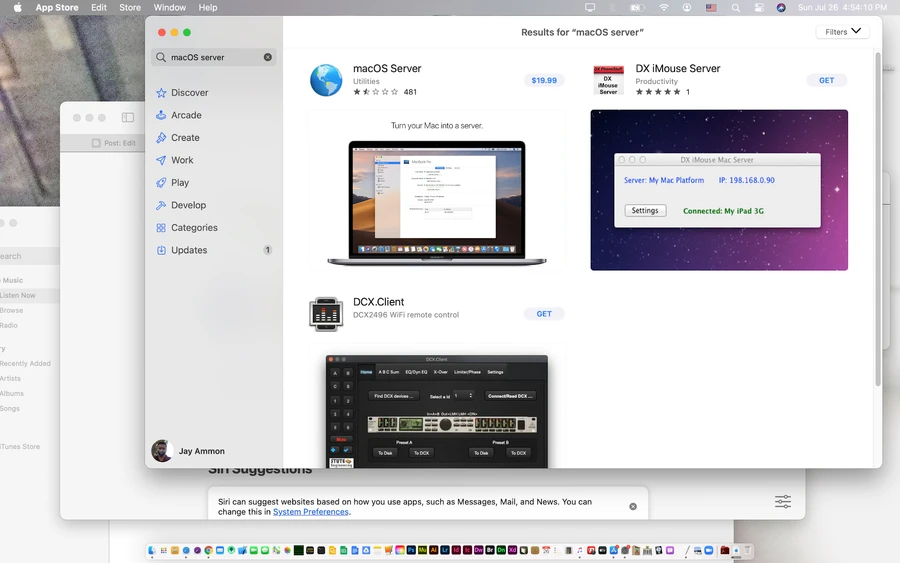
Task: Open the US flag input source menu
Action: click(x=711, y=7)
